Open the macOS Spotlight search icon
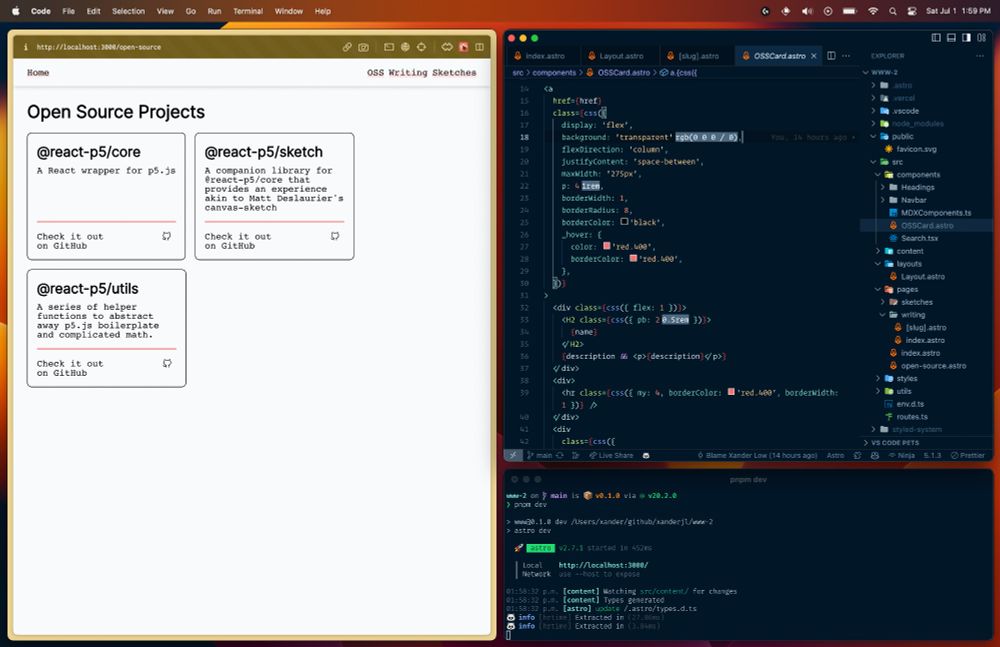Viewport: 1000px width, 647px height. pos(894,11)
